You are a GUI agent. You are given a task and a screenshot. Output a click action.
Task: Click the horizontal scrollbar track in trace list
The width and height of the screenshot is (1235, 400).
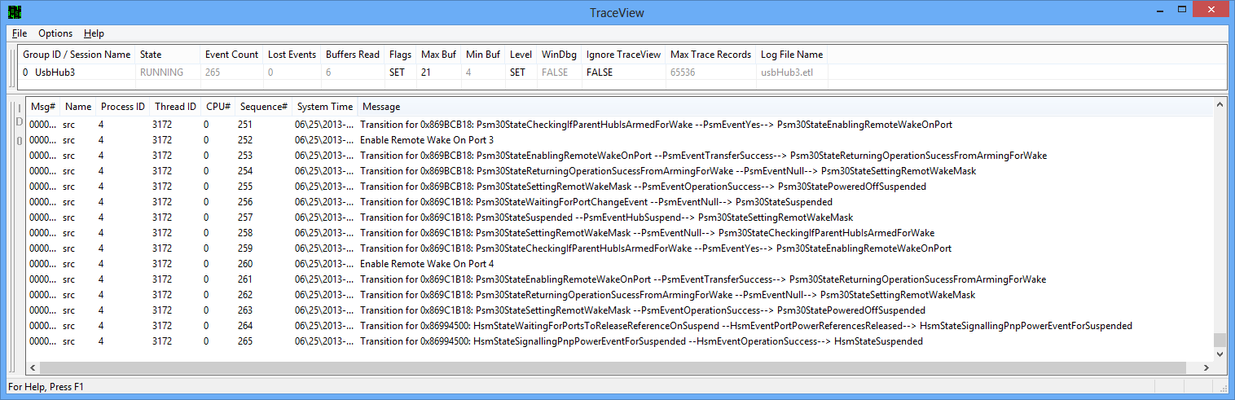(619, 369)
